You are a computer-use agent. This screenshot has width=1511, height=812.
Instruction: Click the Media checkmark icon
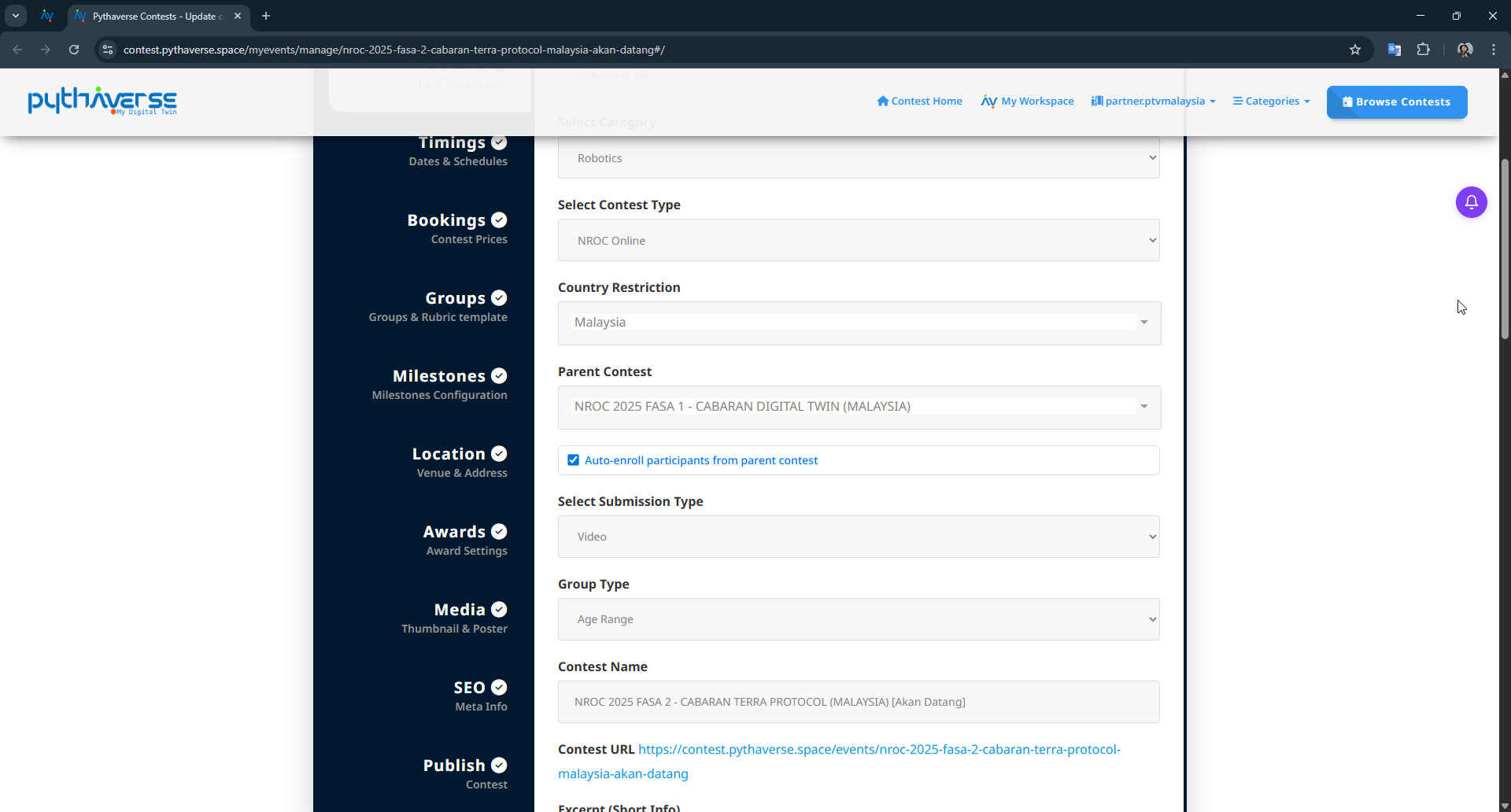tap(499, 609)
